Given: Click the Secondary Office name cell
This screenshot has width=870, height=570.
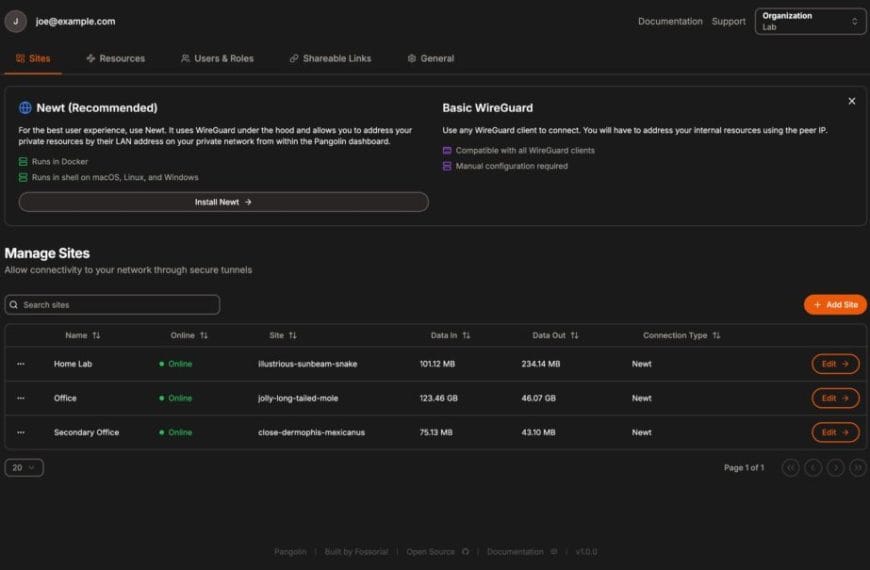Looking at the screenshot, I should coord(86,432).
